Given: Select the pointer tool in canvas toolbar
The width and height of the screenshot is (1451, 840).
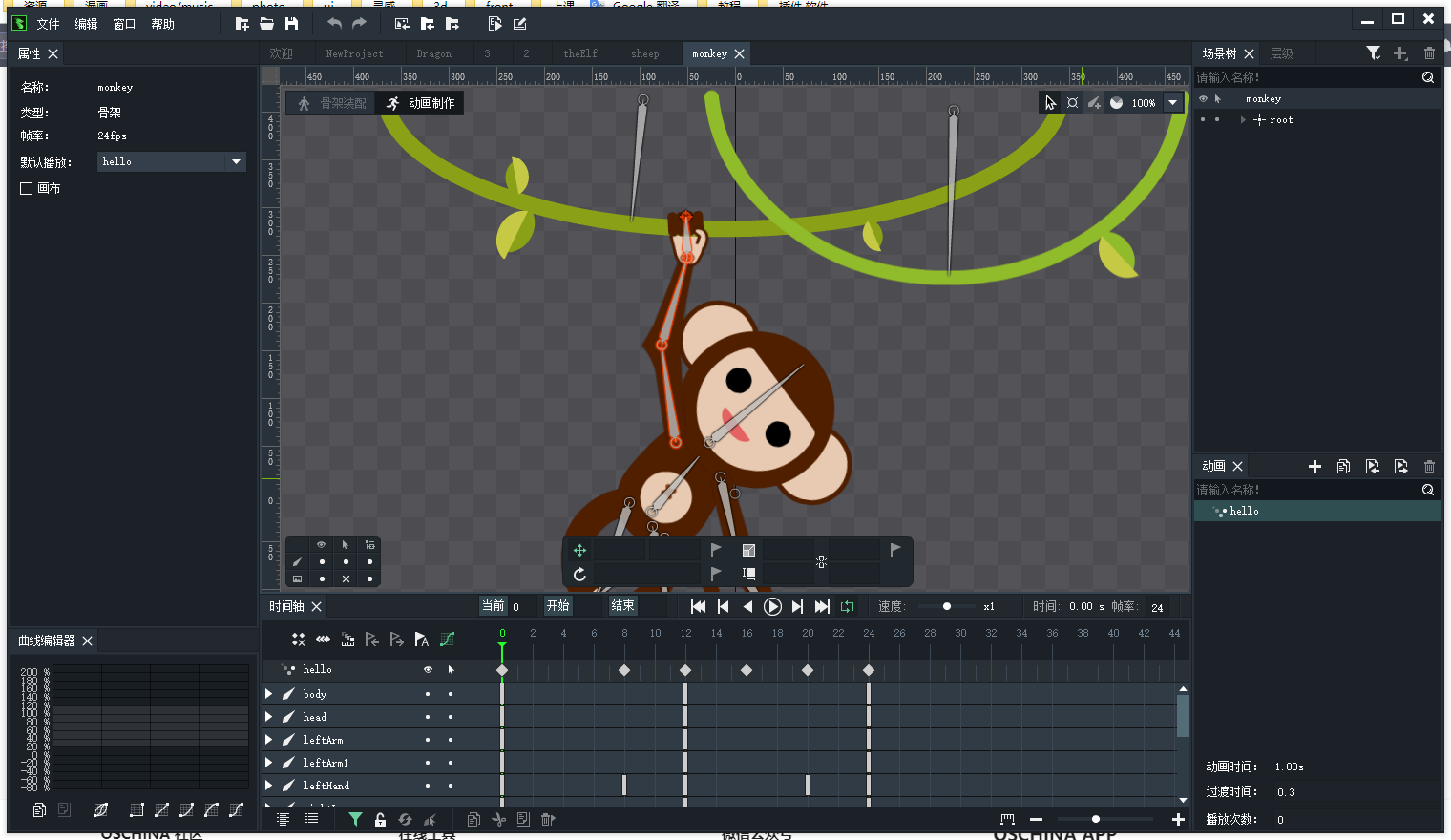Looking at the screenshot, I should pyautogui.click(x=1050, y=102).
